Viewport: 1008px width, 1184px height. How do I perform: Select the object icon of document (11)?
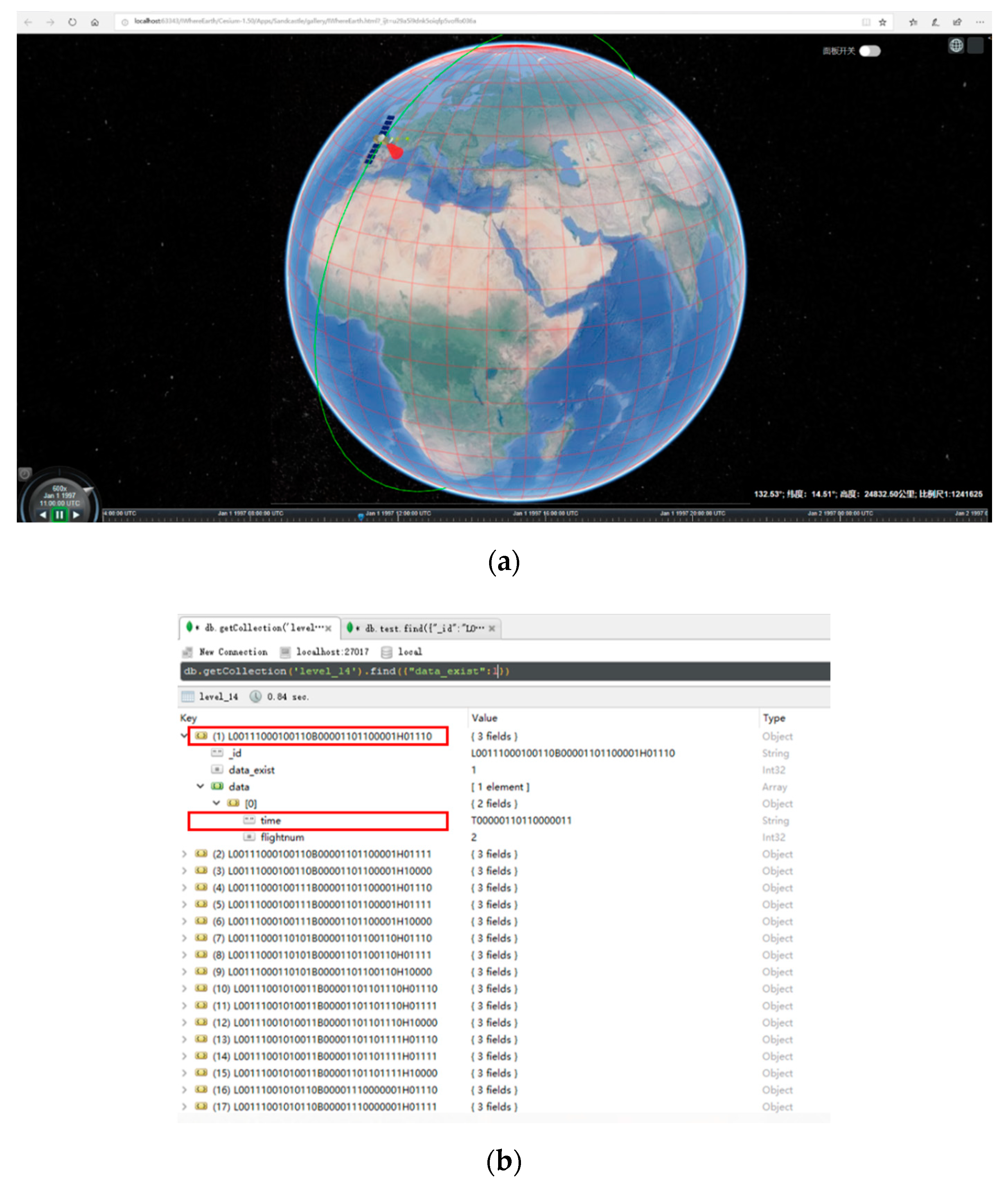(201, 1005)
